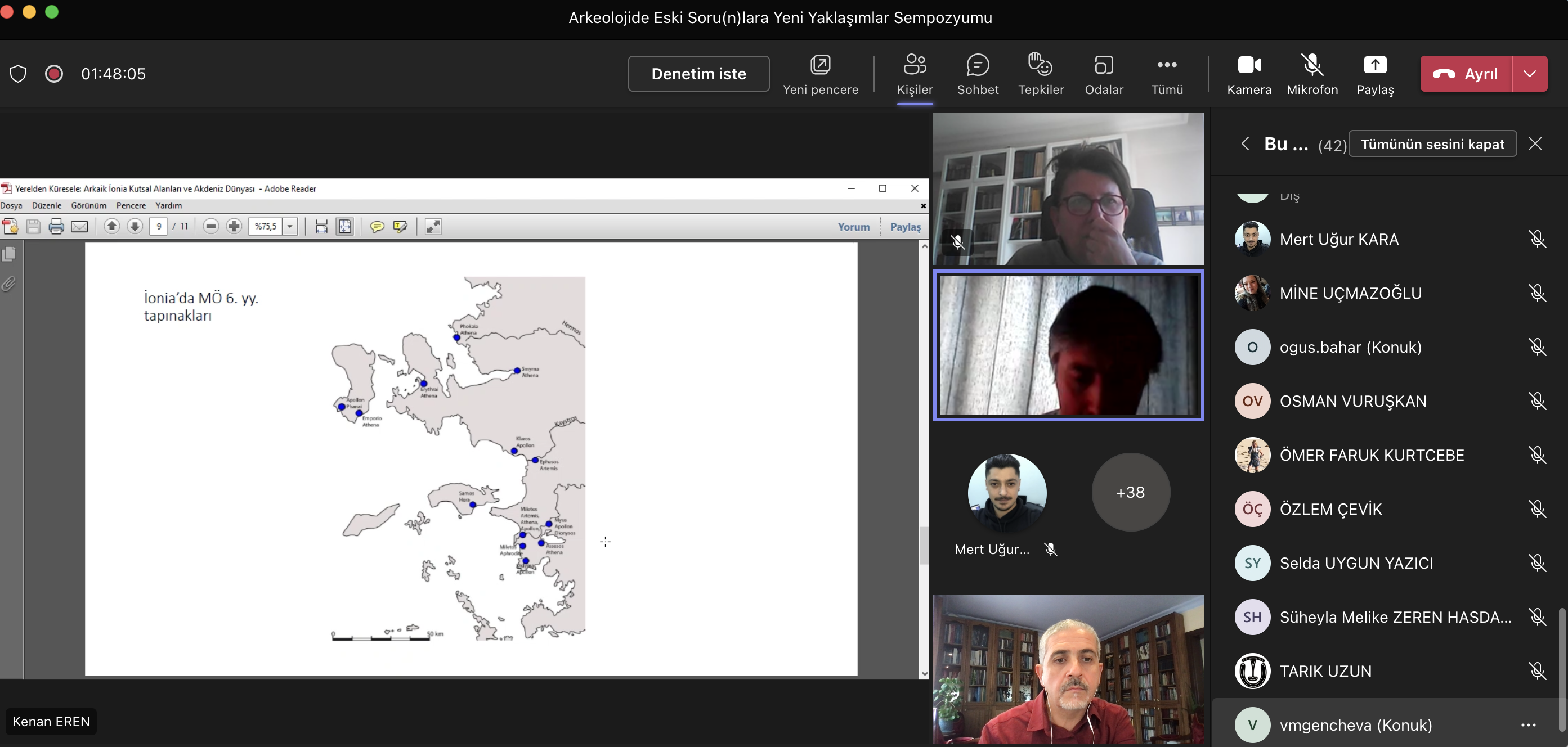
Task: Toggle the Kamera on or off
Action: click(x=1249, y=74)
